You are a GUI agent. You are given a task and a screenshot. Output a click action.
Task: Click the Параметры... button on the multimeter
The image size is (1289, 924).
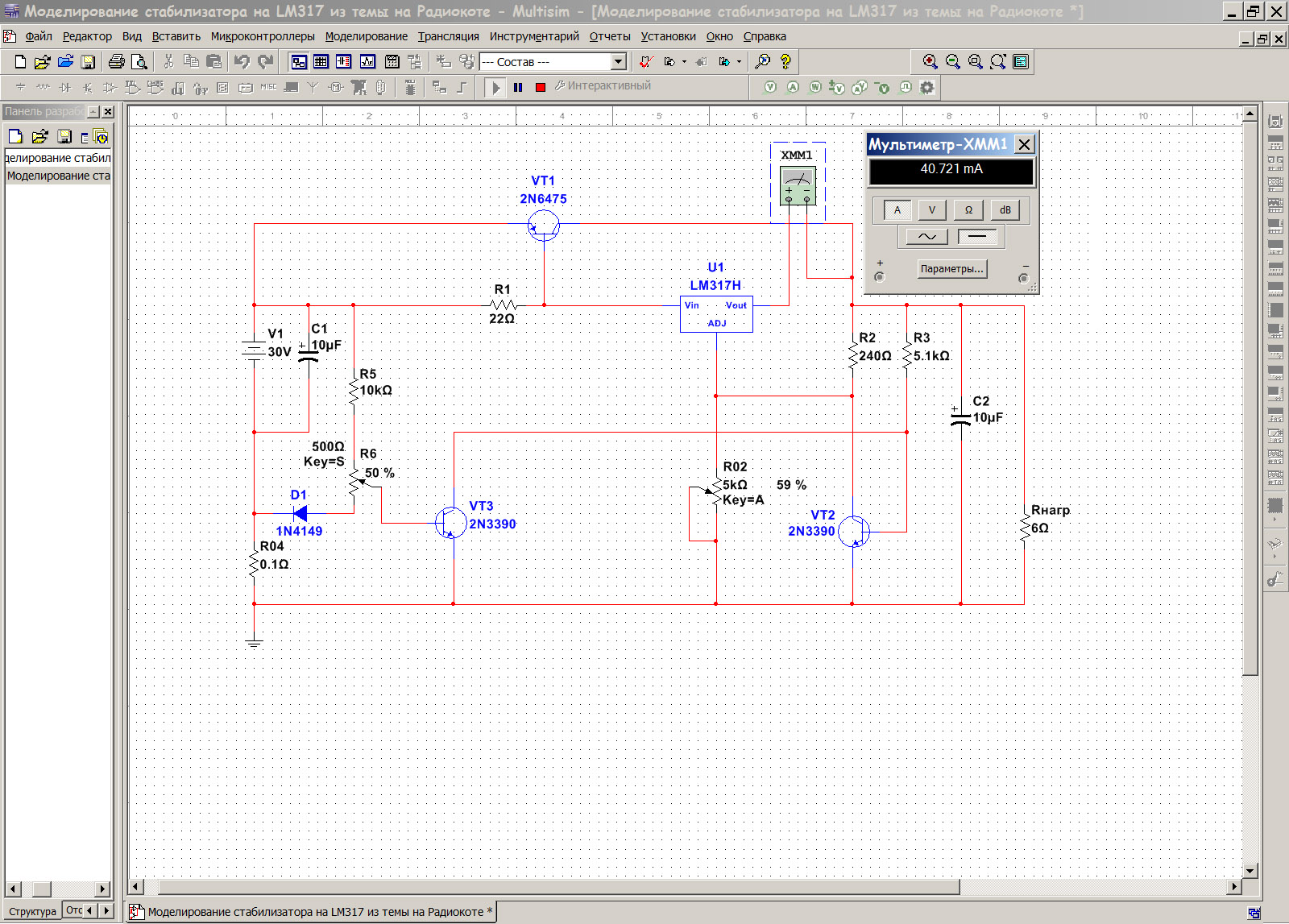click(951, 269)
